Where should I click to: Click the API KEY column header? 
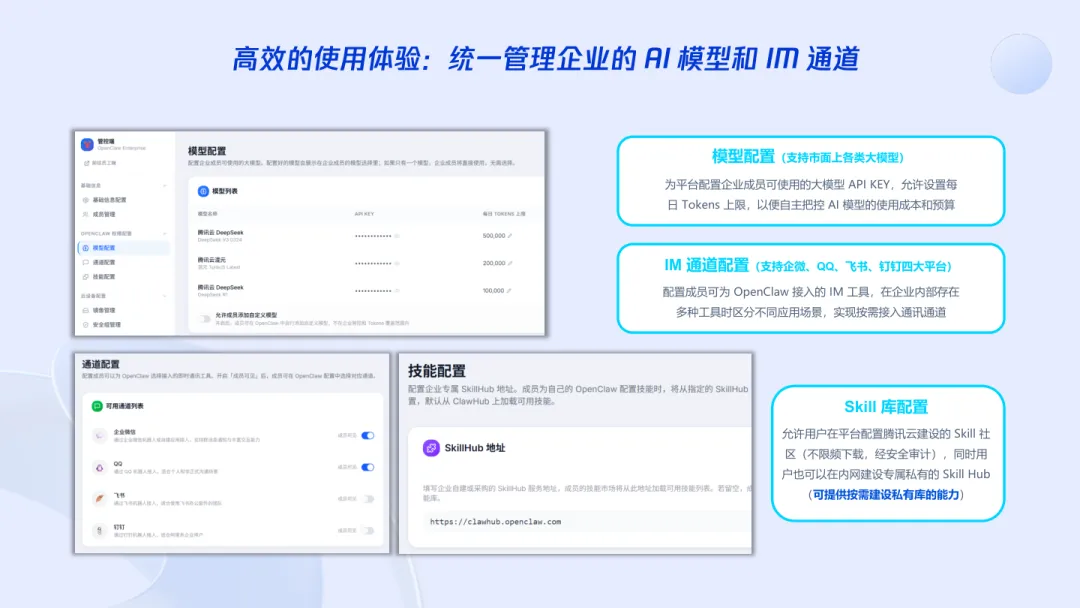(364, 214)
